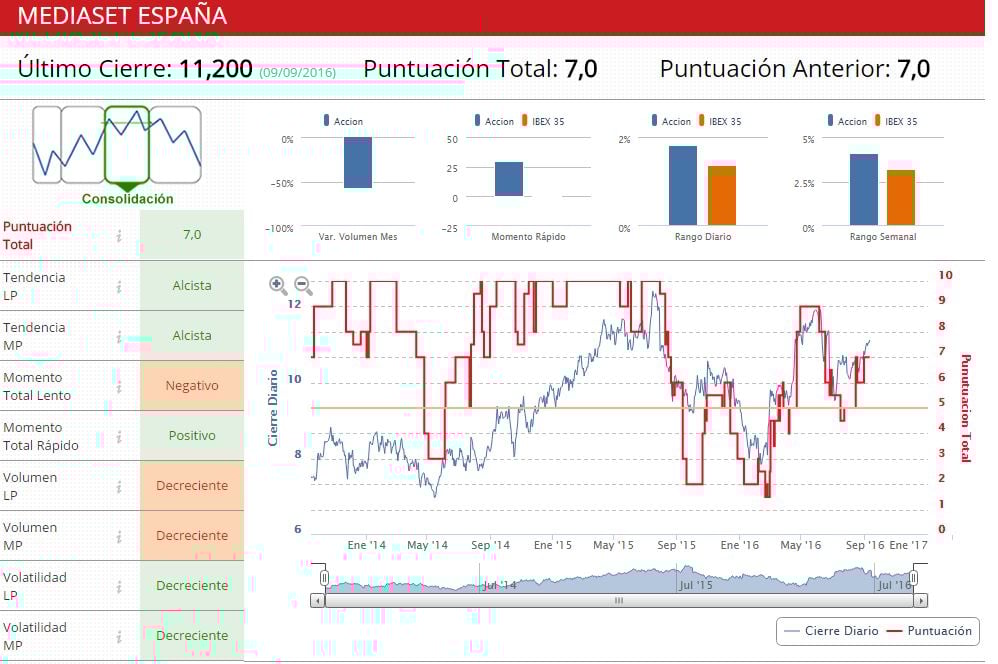Click the MEDIASET ESPAÑA header title

click(x=122, y=16)
